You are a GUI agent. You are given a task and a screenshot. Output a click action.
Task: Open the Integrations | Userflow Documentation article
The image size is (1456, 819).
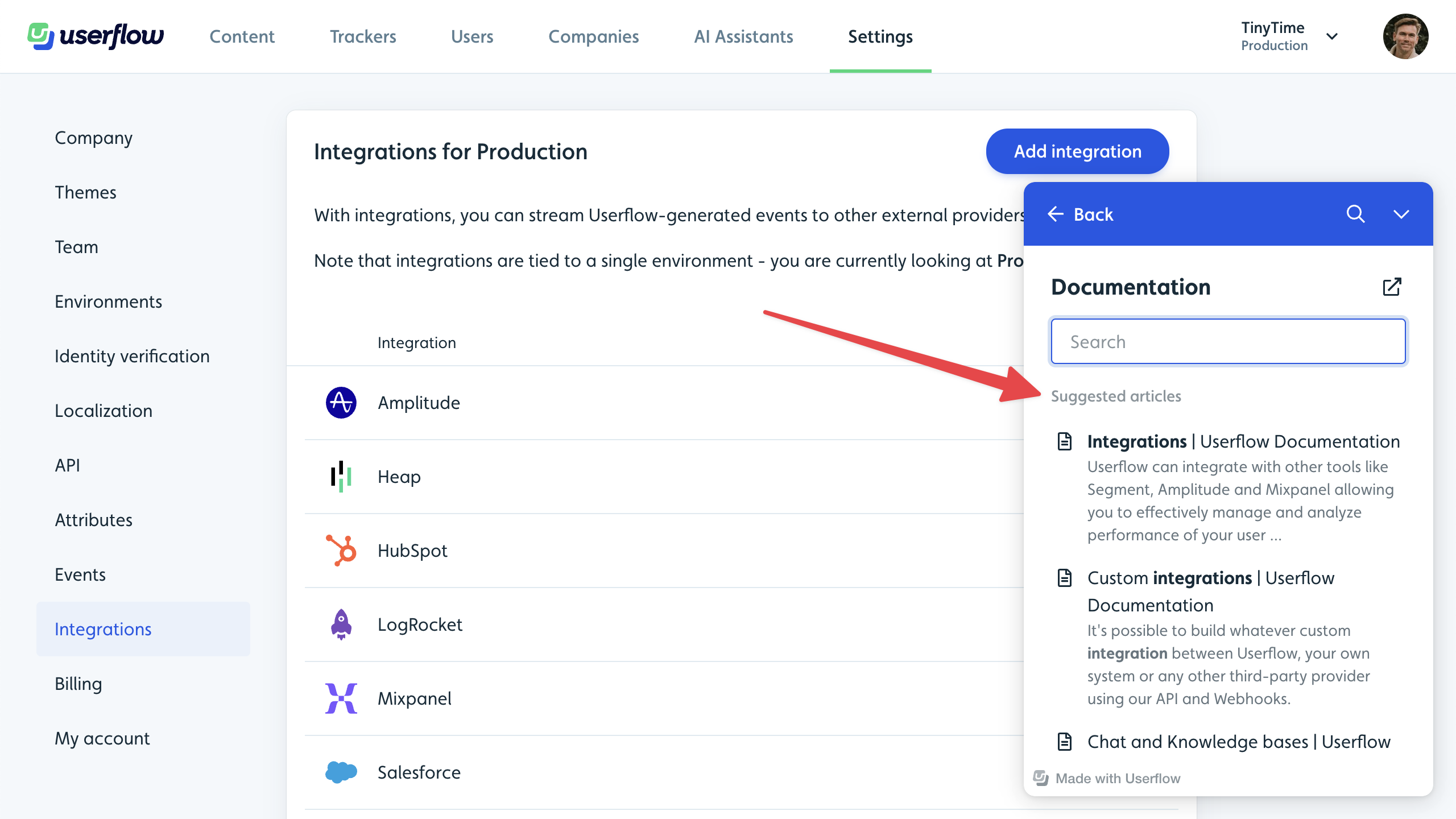tap(1243, 441)
